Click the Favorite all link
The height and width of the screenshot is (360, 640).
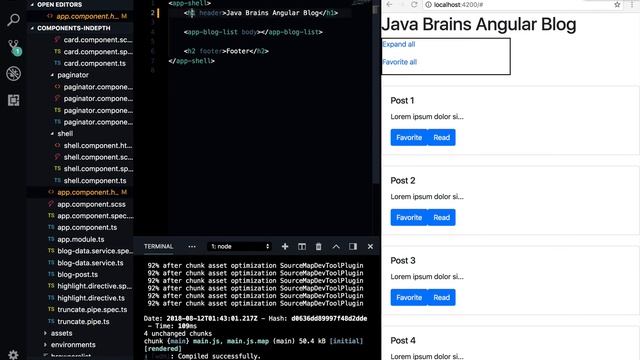400,62
